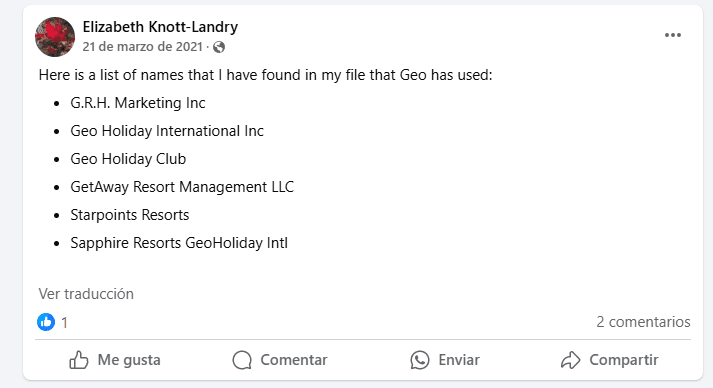Click the thumbs-up outline icon

[x=79, y=360]
